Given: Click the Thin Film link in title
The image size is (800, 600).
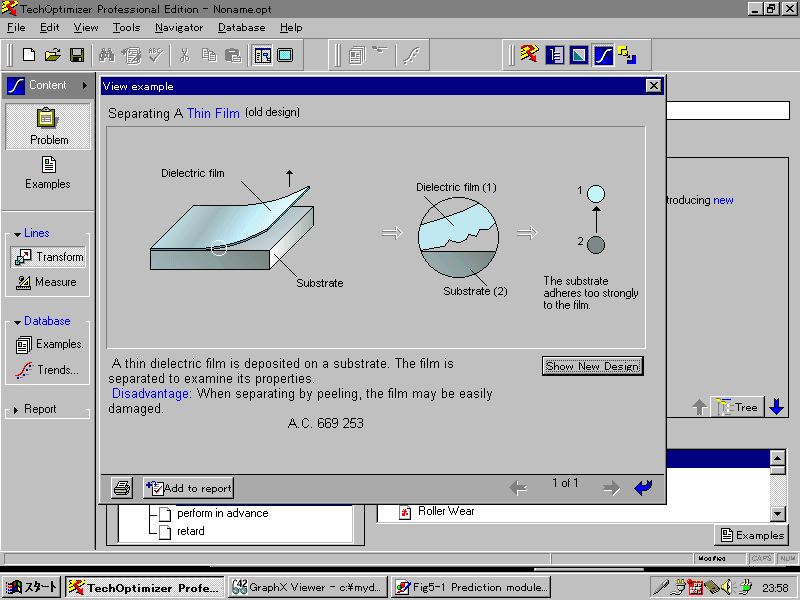Looking at the screenshot, I should (x=213, y=113).
